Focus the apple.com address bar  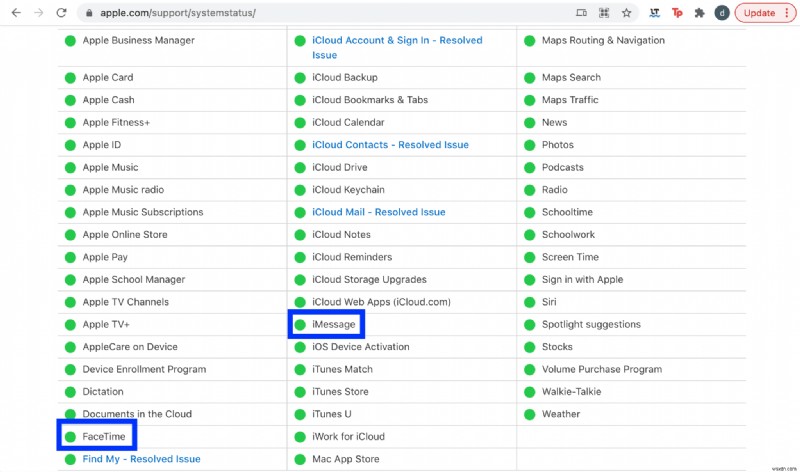pyautogui.click(x=300, y=13)
